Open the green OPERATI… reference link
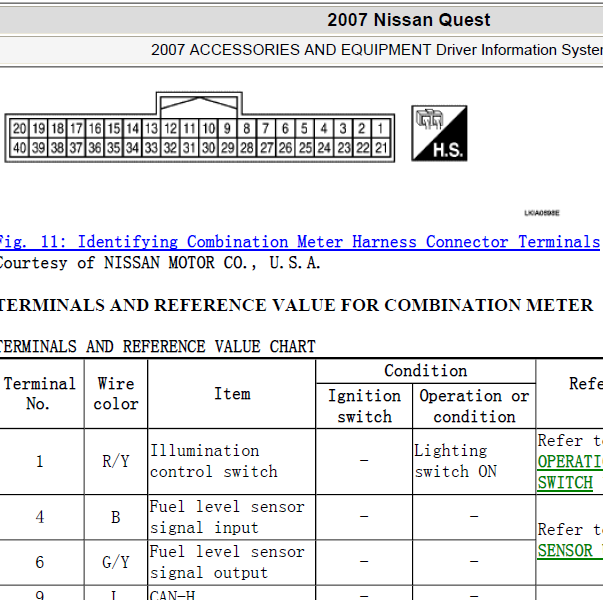Image resolution: width=603 pixels, height=600 pixels. [570, 462]
